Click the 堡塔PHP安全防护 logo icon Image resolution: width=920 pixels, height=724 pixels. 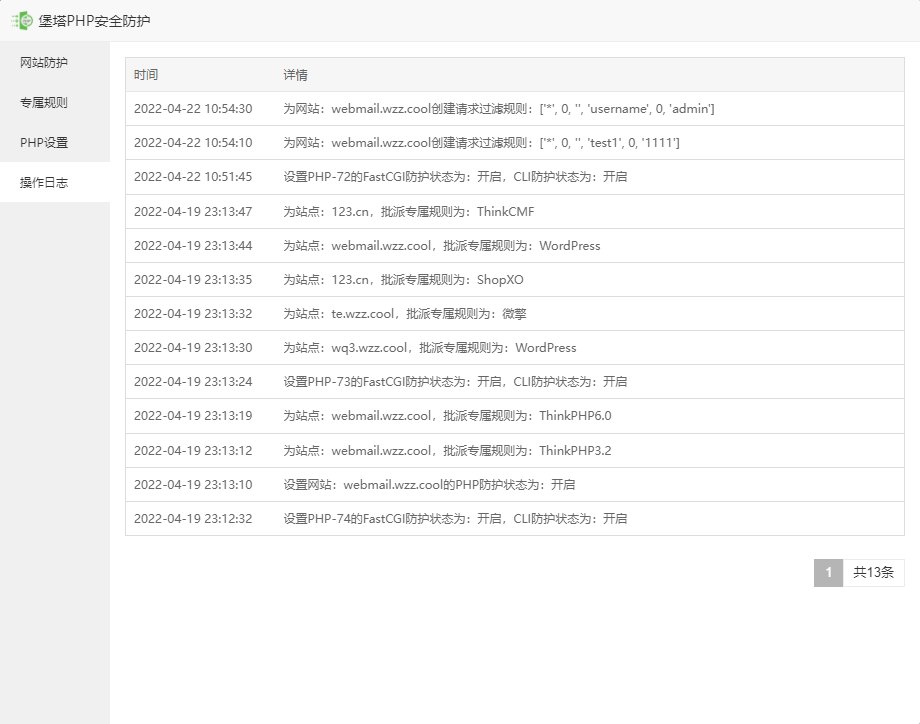coord(22,21)
